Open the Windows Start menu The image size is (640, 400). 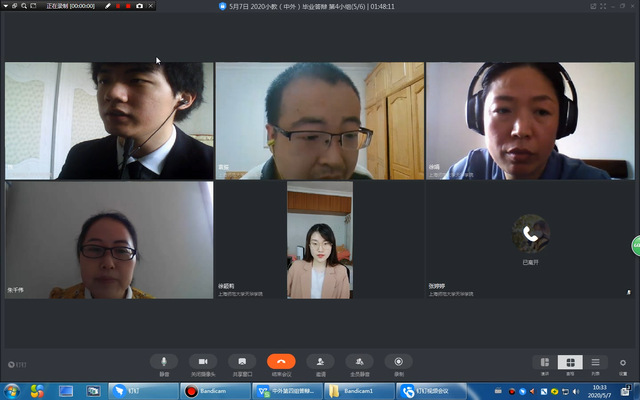click(x=12, y=390)
